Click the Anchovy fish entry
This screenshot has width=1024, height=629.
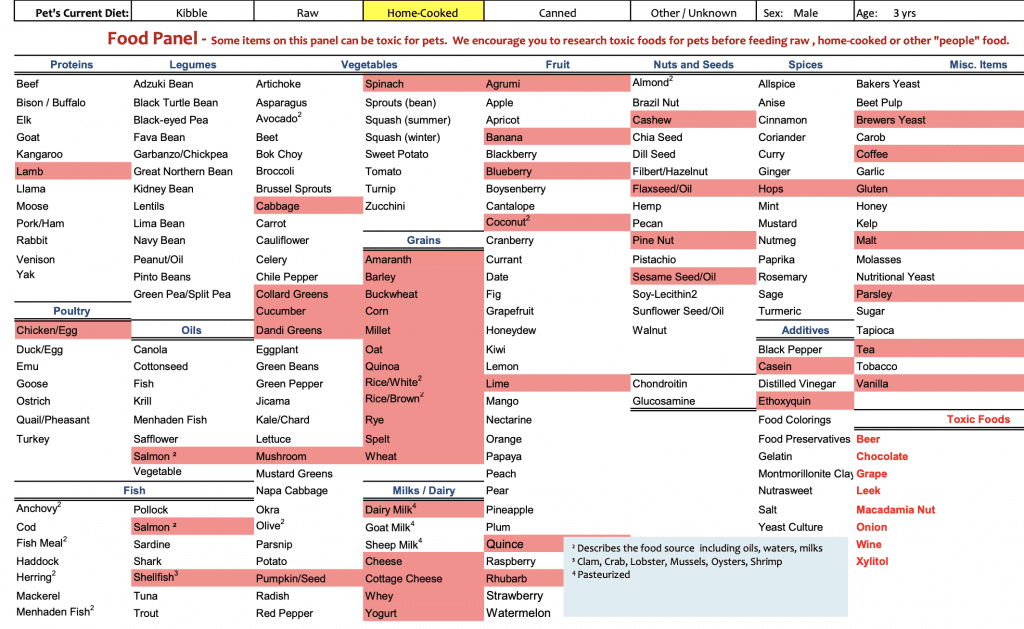coord(39,508)
